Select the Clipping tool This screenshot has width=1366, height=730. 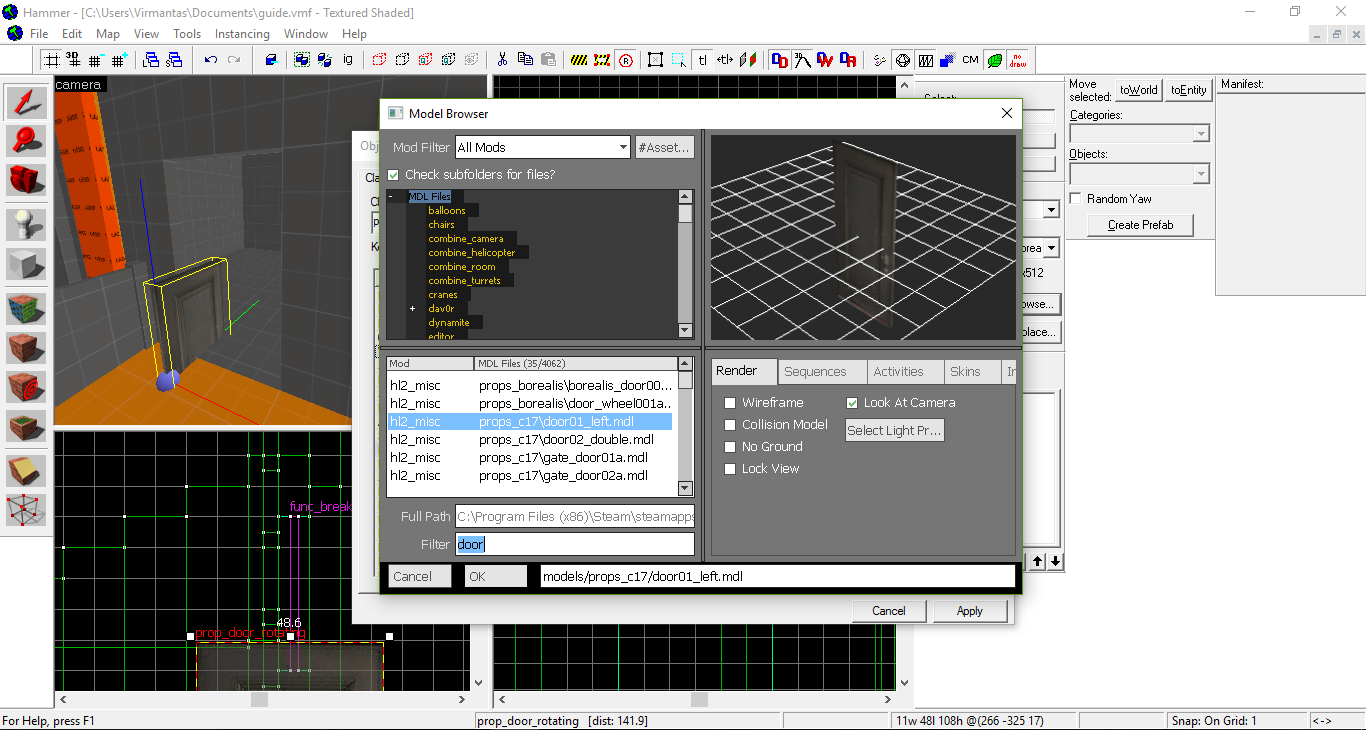click(x=27, y=470)
